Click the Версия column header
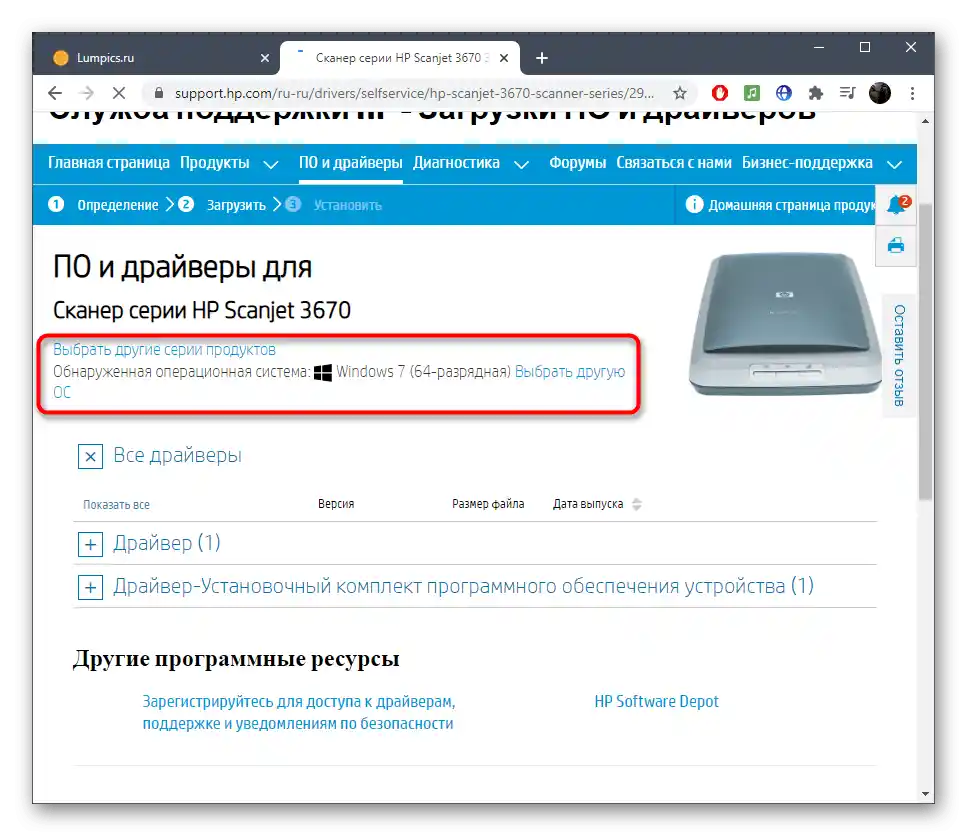 (336, 504)
